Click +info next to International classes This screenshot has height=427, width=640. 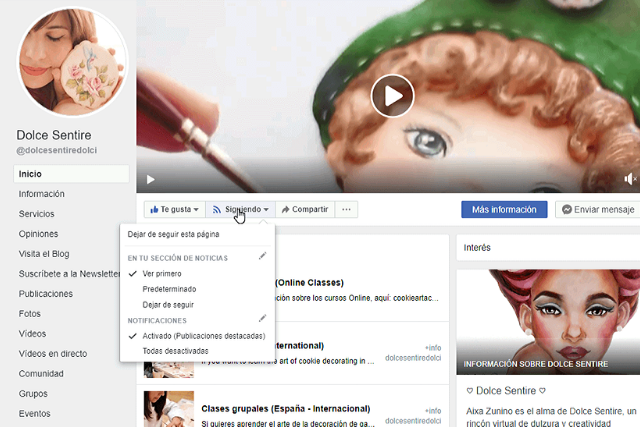coord(433,348)
